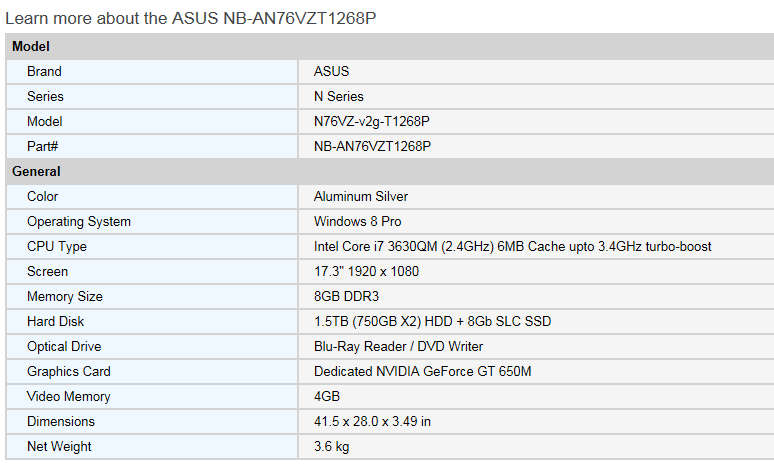Select the Brand label cell
Screen dimensions: 774x468
(152, 72)
